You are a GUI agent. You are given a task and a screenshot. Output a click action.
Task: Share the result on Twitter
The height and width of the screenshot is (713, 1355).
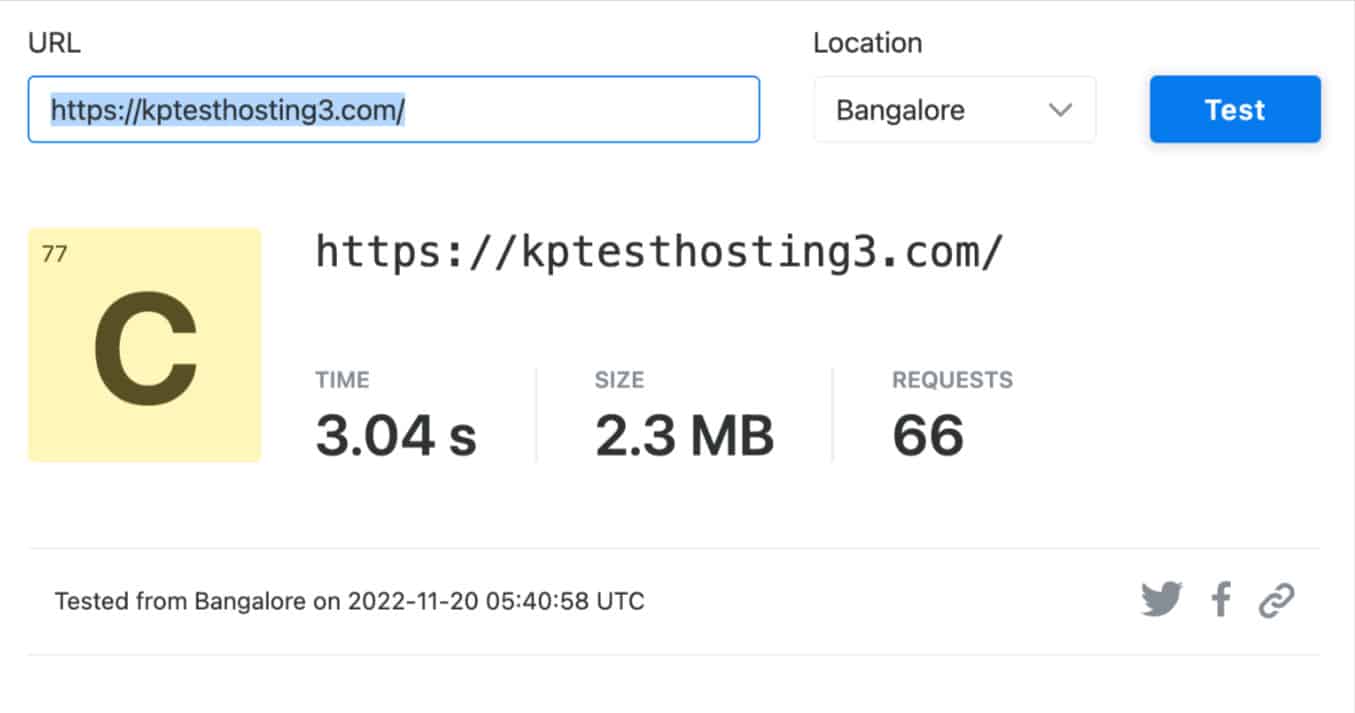[x=1161, y=600]
